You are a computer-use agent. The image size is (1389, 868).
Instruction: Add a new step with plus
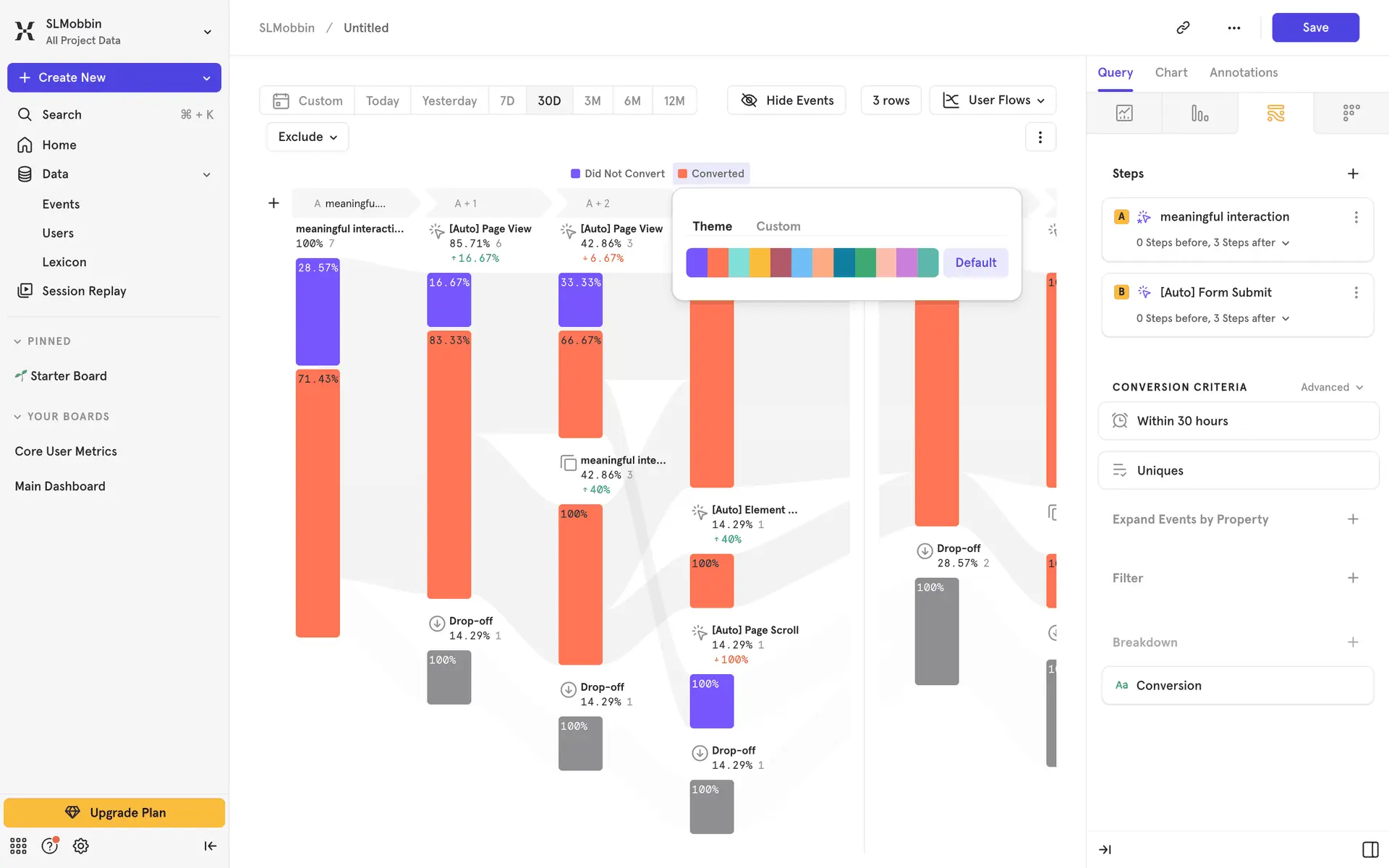coord(1352,174)
